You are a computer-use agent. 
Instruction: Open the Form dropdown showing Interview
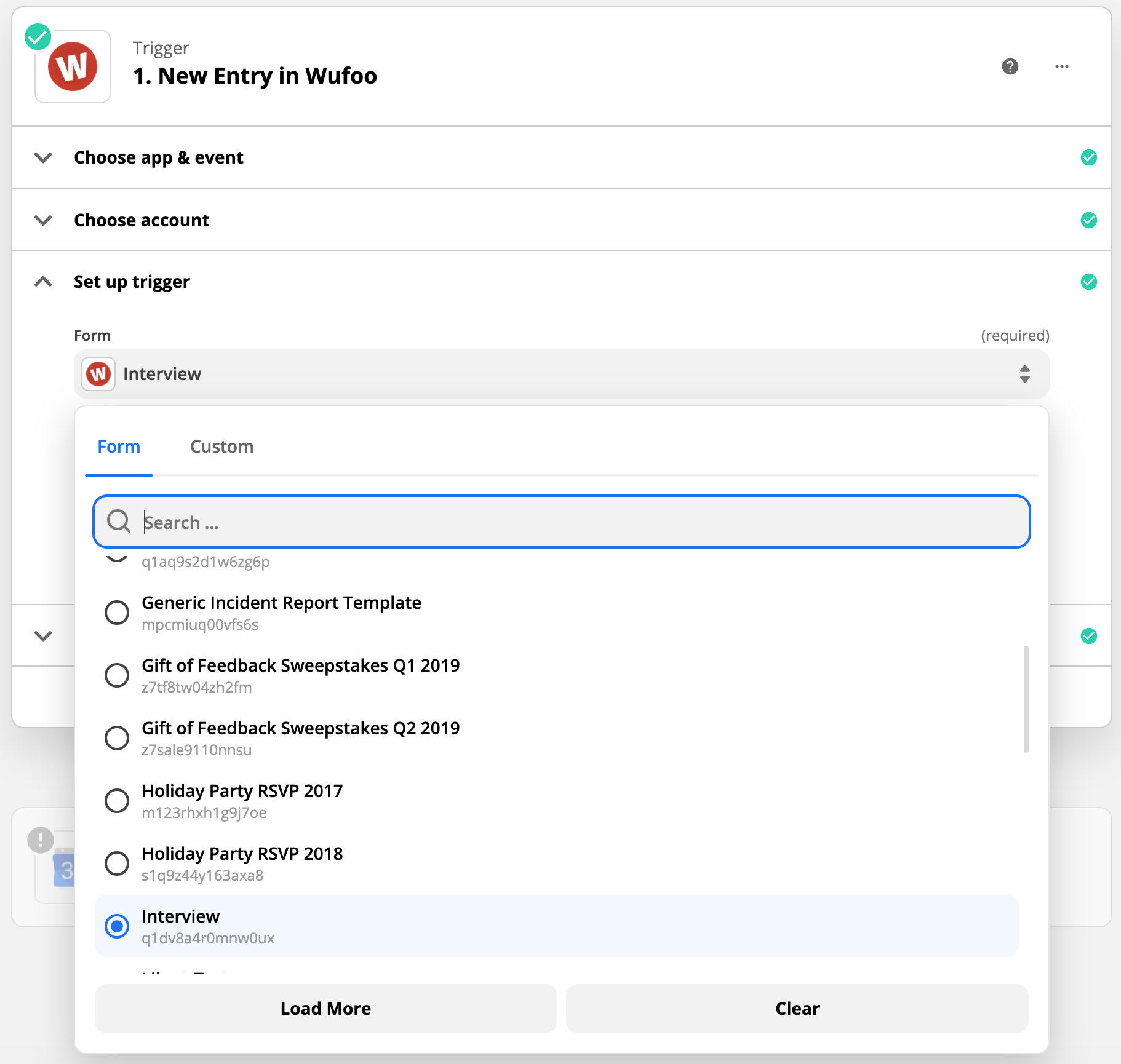point(561,374)
